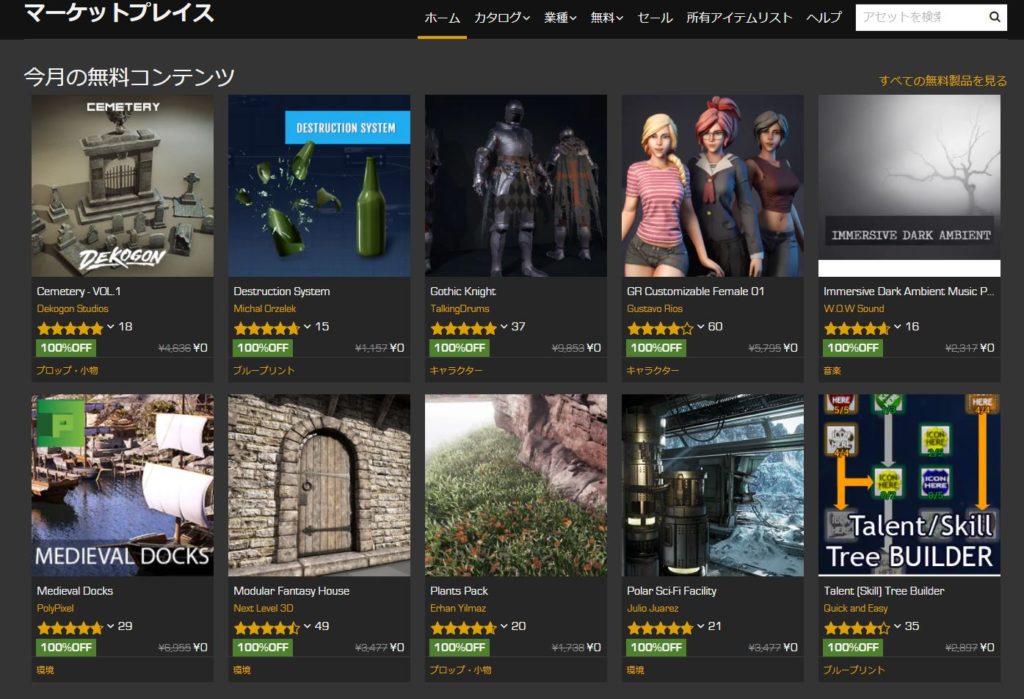Open the Gothic Knight thumbnail image
Viewport: 1024px width, 699px height.
516,186
